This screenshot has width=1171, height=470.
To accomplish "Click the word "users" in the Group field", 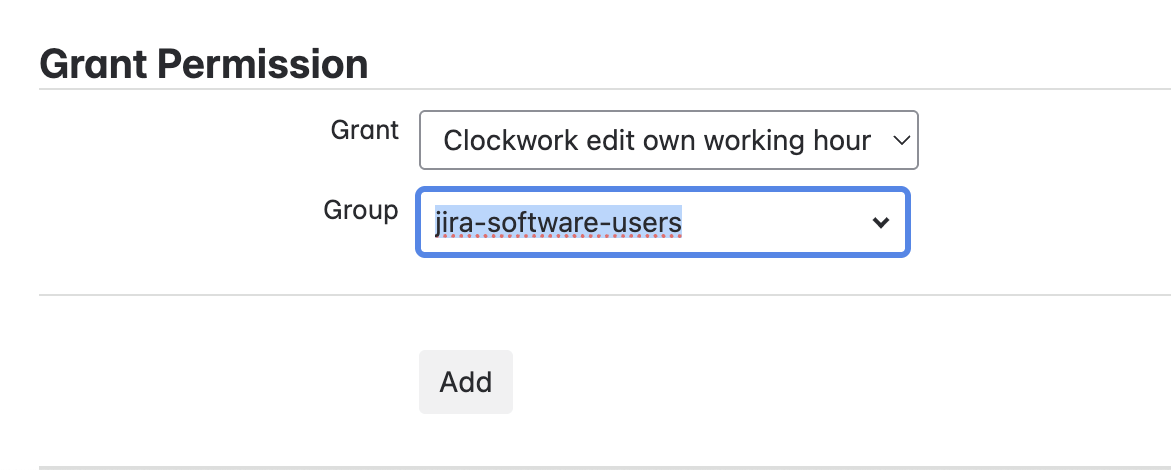I will [653, 222].
